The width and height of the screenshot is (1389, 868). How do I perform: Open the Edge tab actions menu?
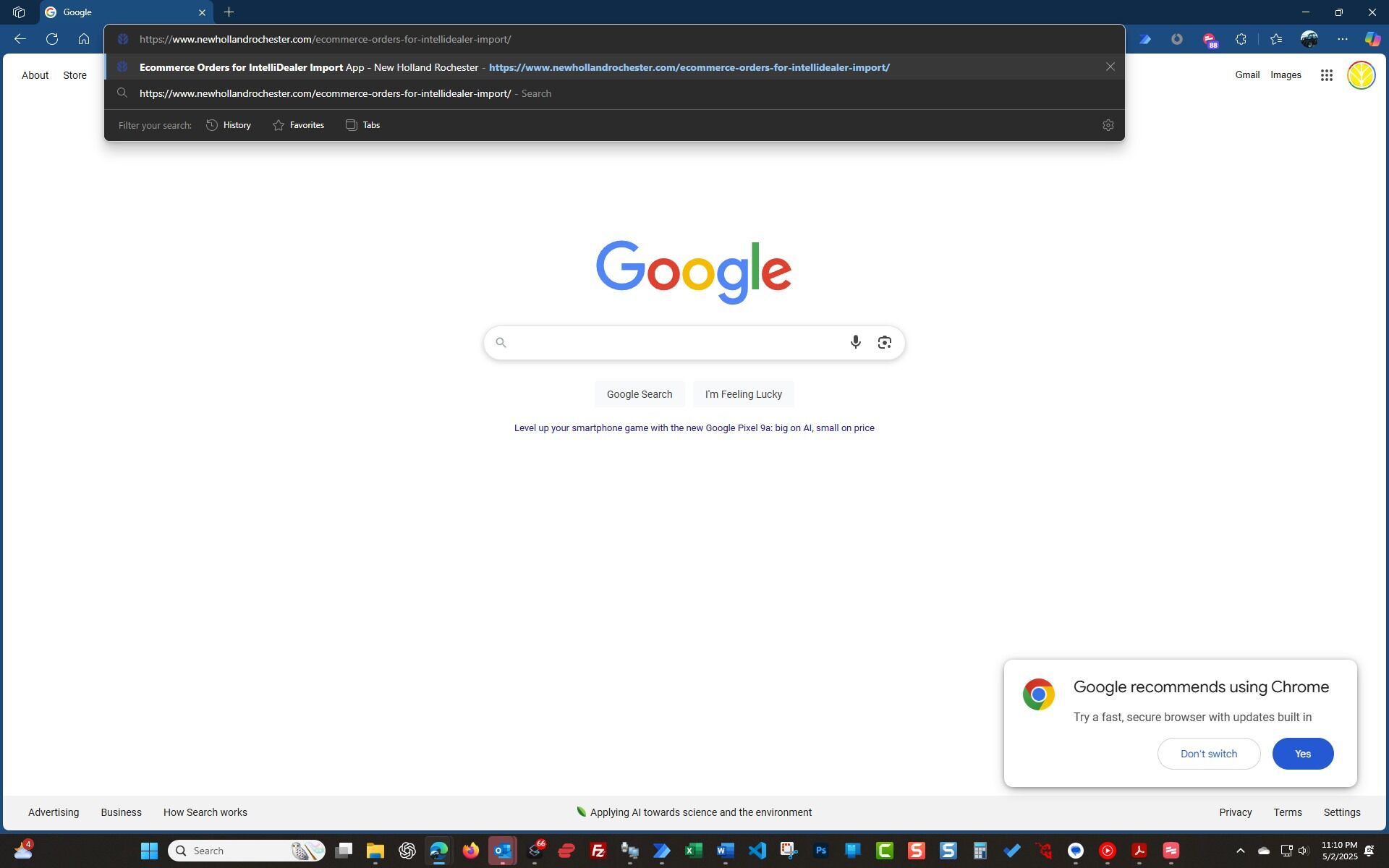coord(19,12)
